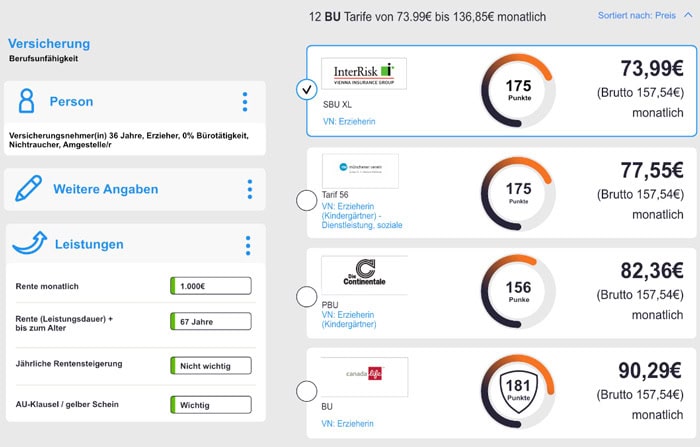Click the Person silhouette icon
Image resolution: width=700 pixels, height=447 pixels.
(x=26, y=101)
